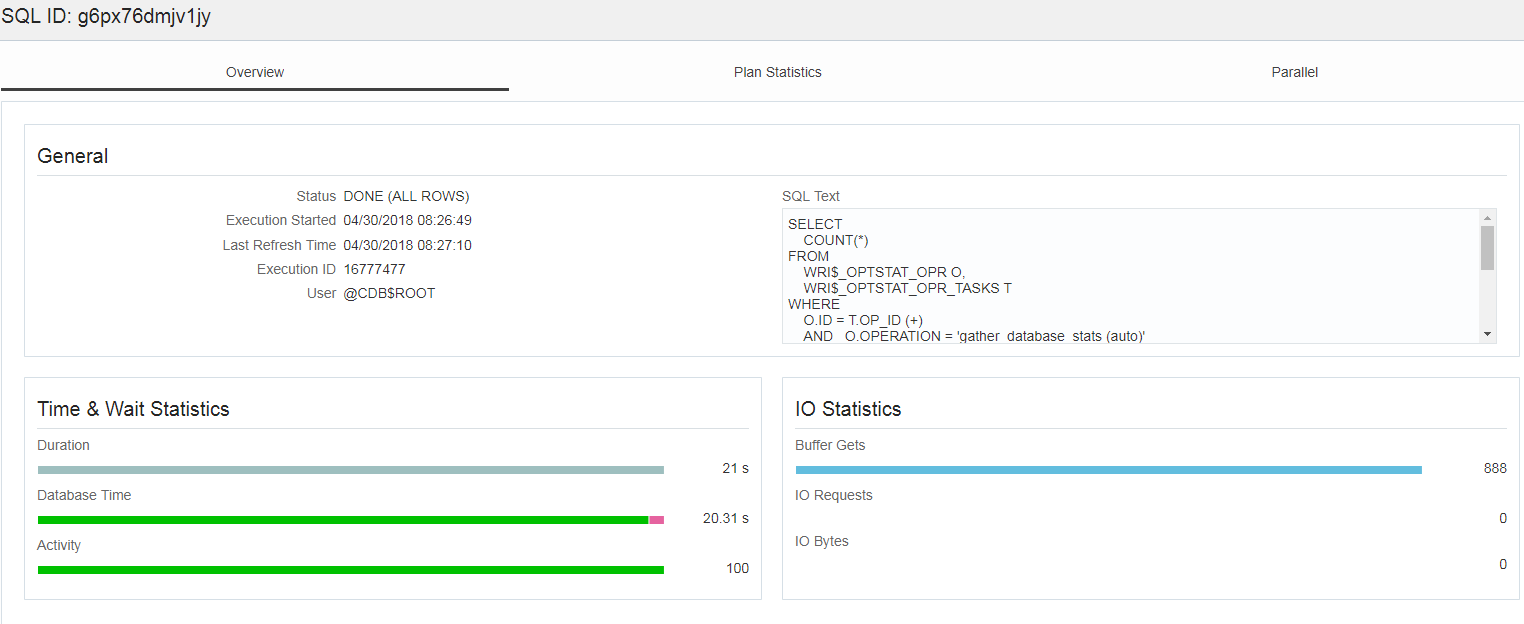
Task: Click Execution ID value 16777477
Action: point(374,269)
